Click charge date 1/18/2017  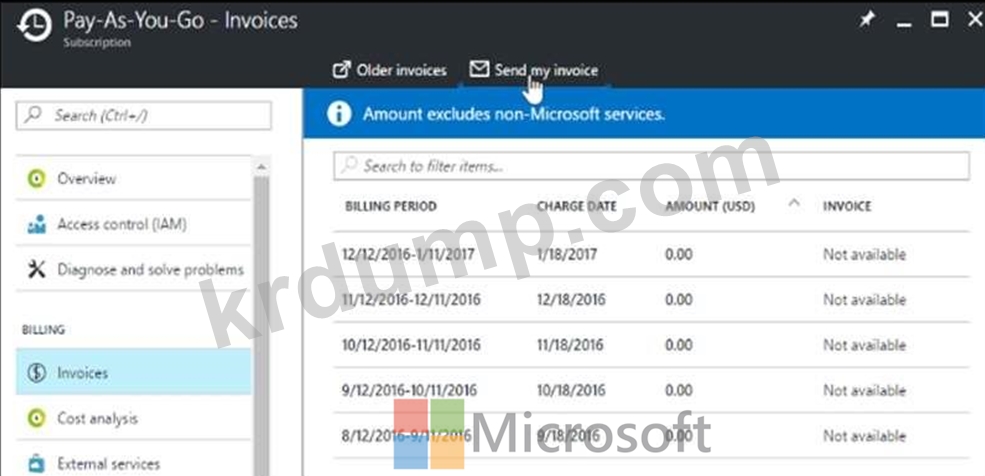coord(567,254)
